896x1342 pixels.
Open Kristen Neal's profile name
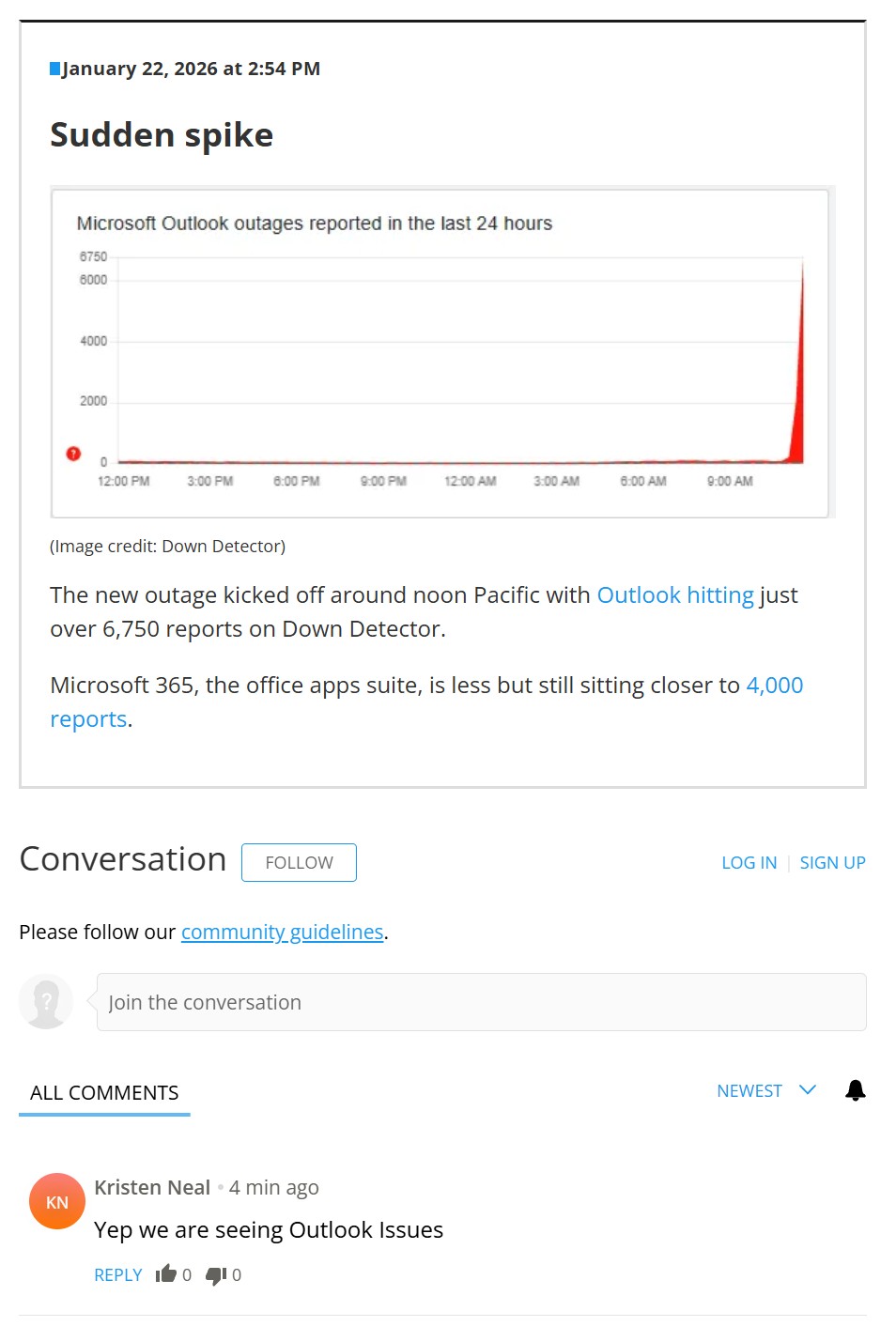[x=152, y=1187]
